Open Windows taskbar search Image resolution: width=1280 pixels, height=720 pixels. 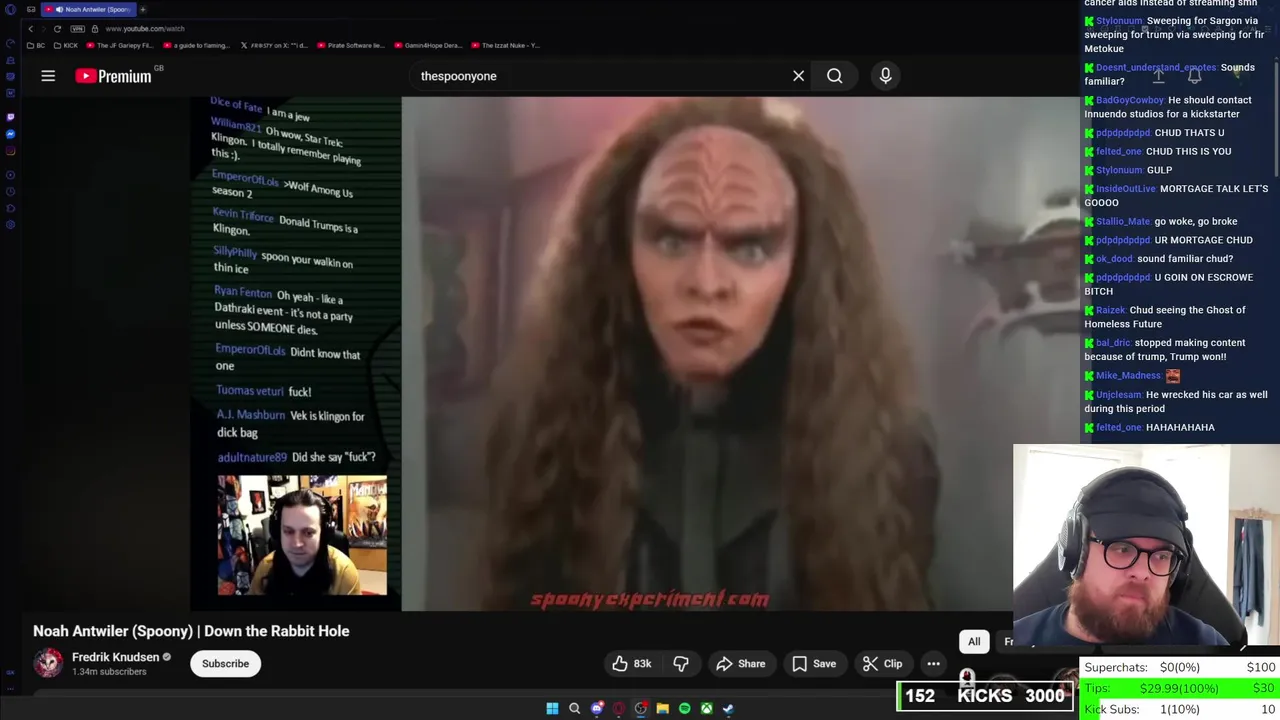pyautogui.click(x=574, y=708)
